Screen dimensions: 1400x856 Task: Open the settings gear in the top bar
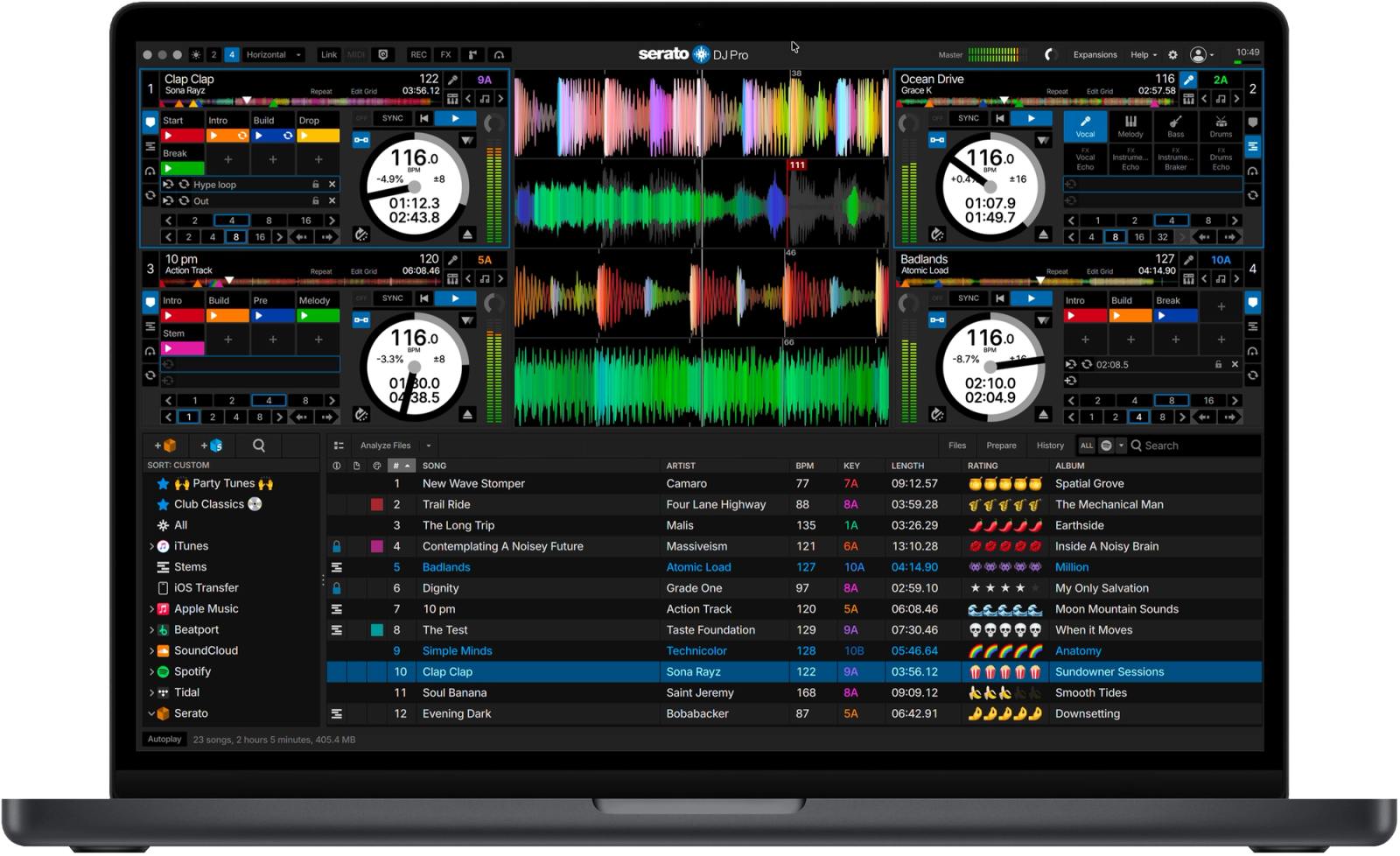[1173, 55]
